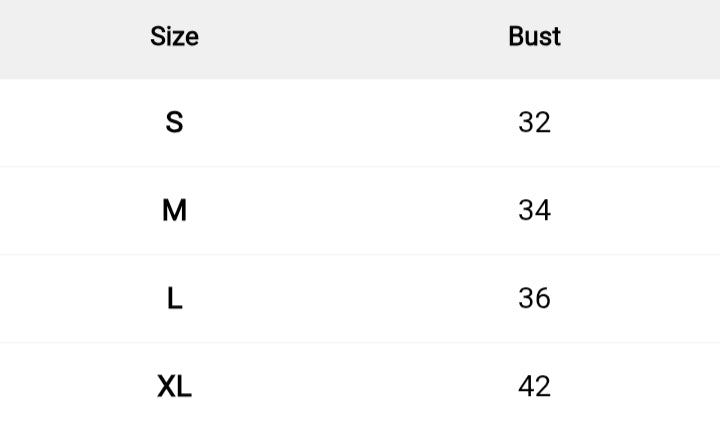Click gray header area right of Bust

[650, 37]
